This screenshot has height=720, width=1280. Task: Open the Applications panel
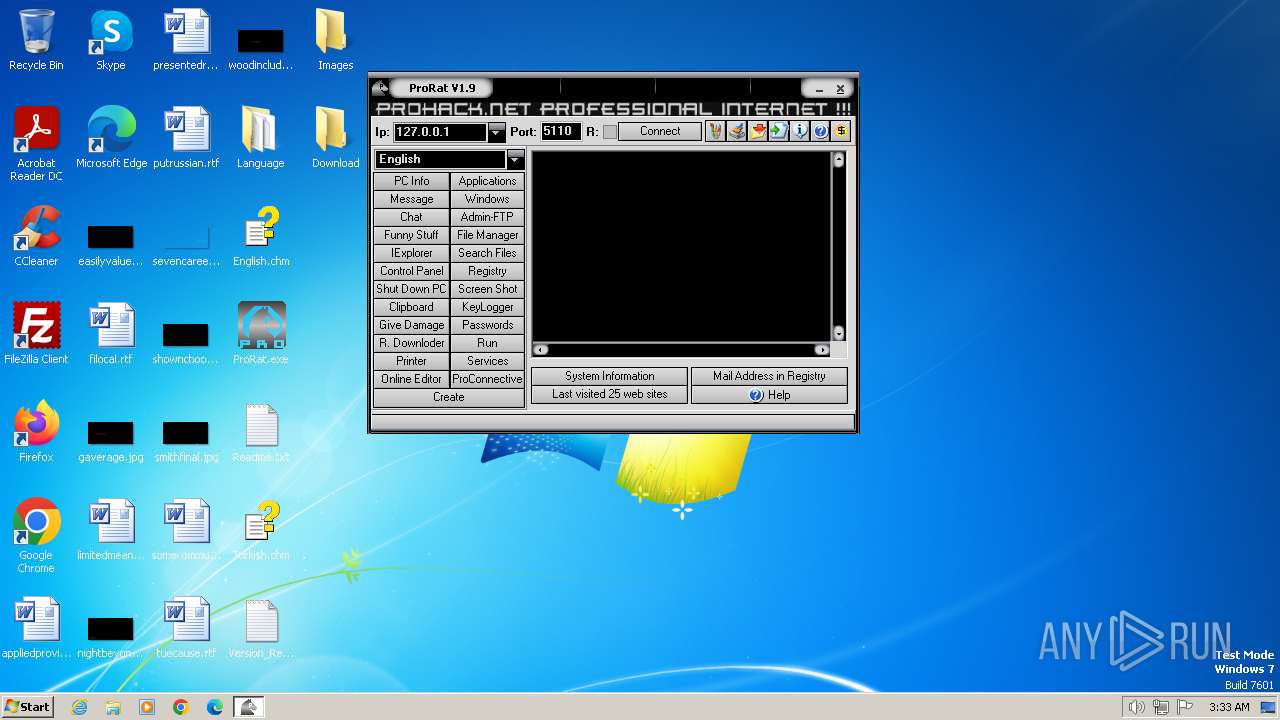point(487,181)
